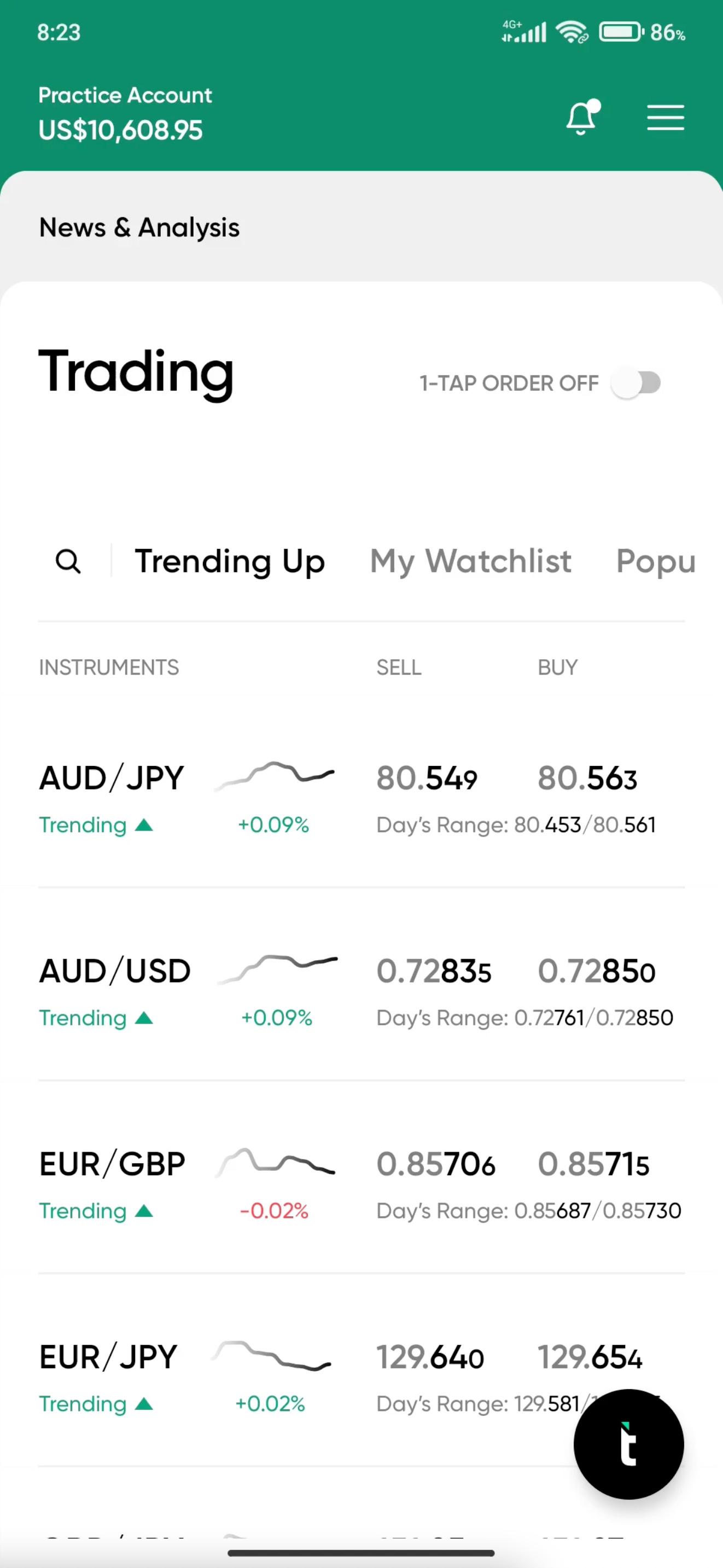Tap the AUD/JPY sell price 80.549
The height and width of the screenshot is (1568, 723).
tap(427, 778)
